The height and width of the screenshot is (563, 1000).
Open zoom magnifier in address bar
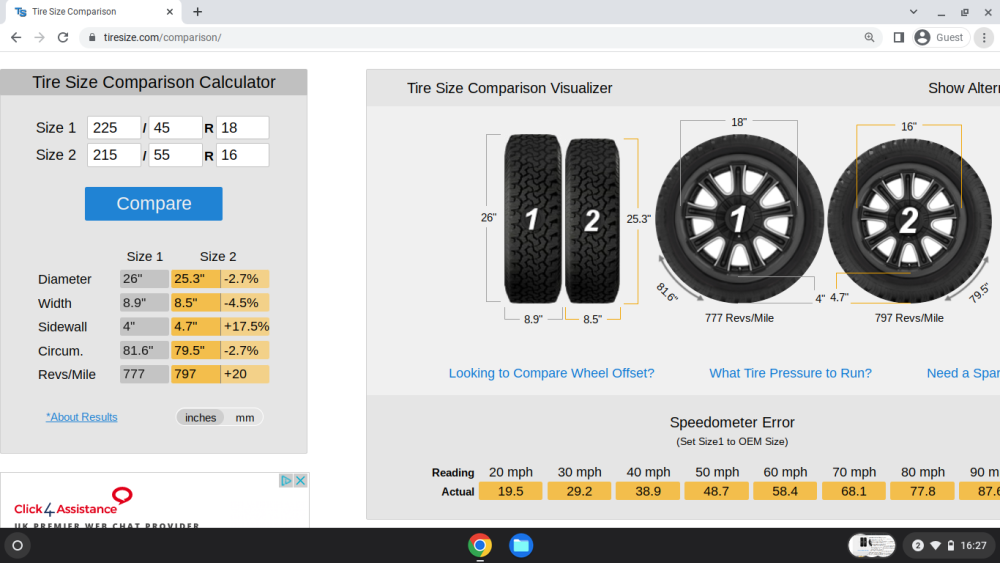(x=869, y=38)
